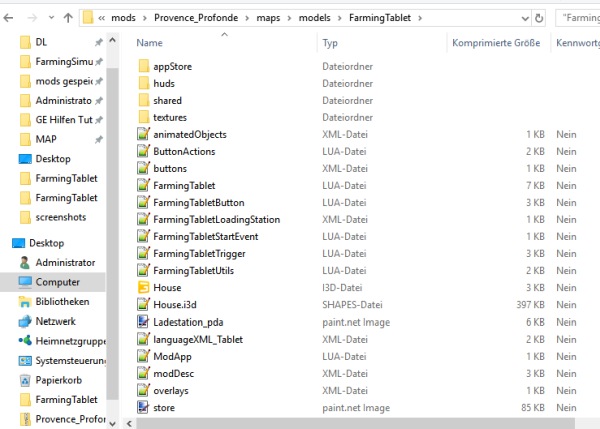
Task: Select the Ladestation_pda paint.net image icon
Action: [145, 321]
